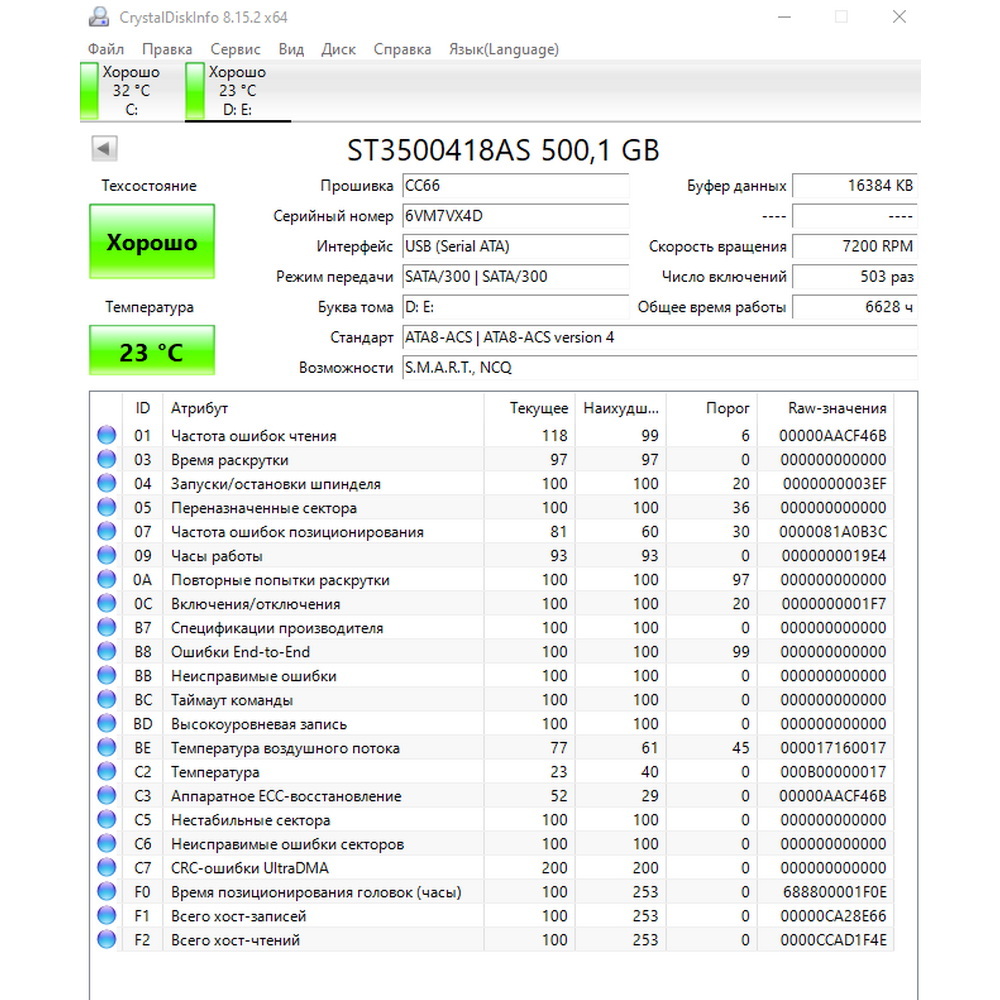Open the Сервис menu
Screen dimensions: 1000x1000
point(235,49)
